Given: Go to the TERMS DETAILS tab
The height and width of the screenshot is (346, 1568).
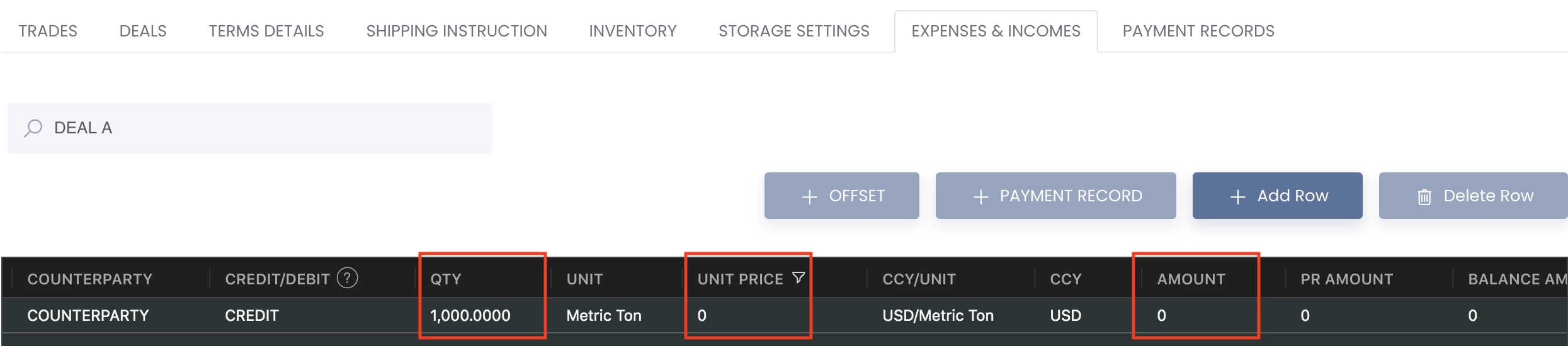Looking at the screenshot, I should pyautogui.click(x=266, y=31).
